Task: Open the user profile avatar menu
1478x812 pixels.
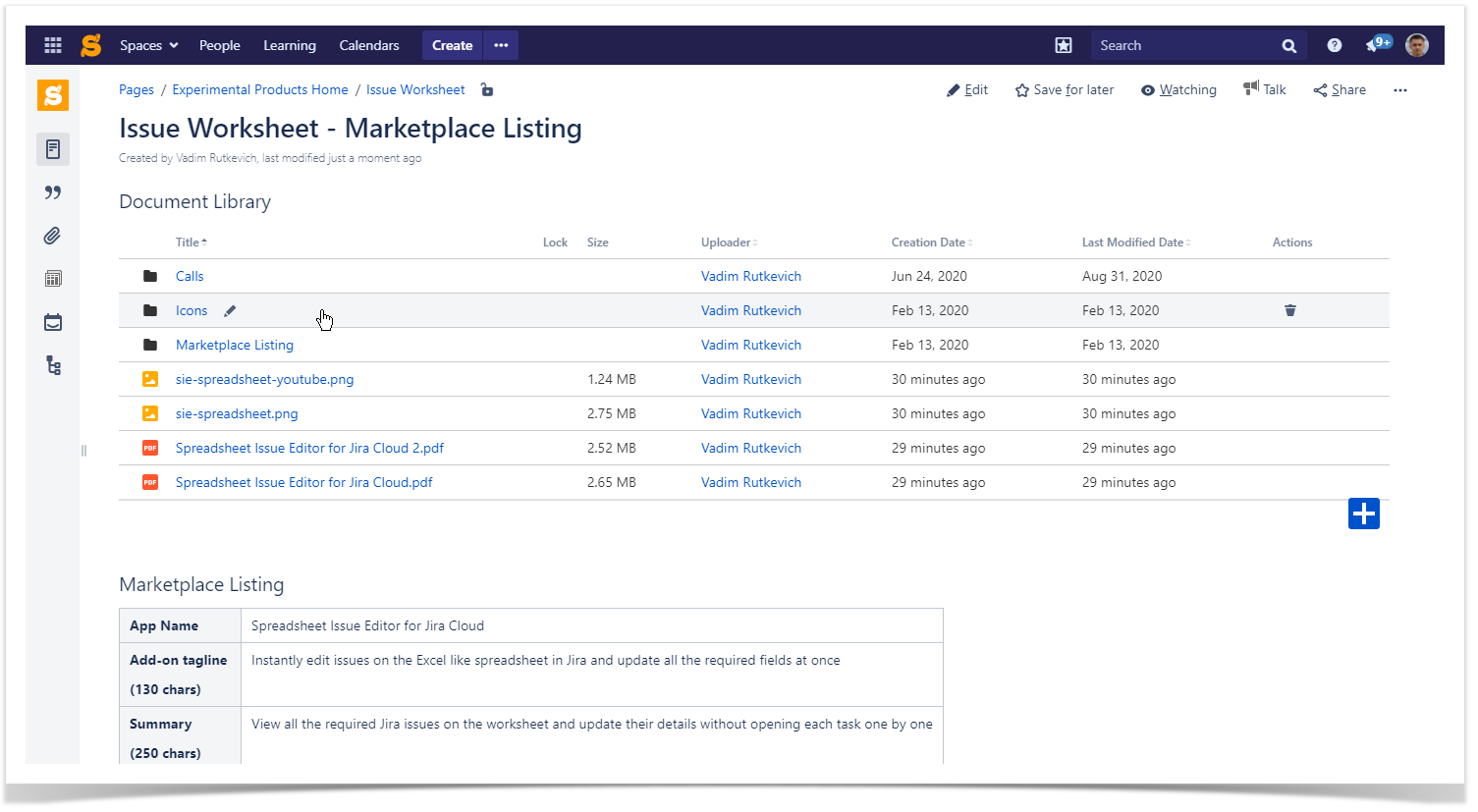Action: [1417, 45]
